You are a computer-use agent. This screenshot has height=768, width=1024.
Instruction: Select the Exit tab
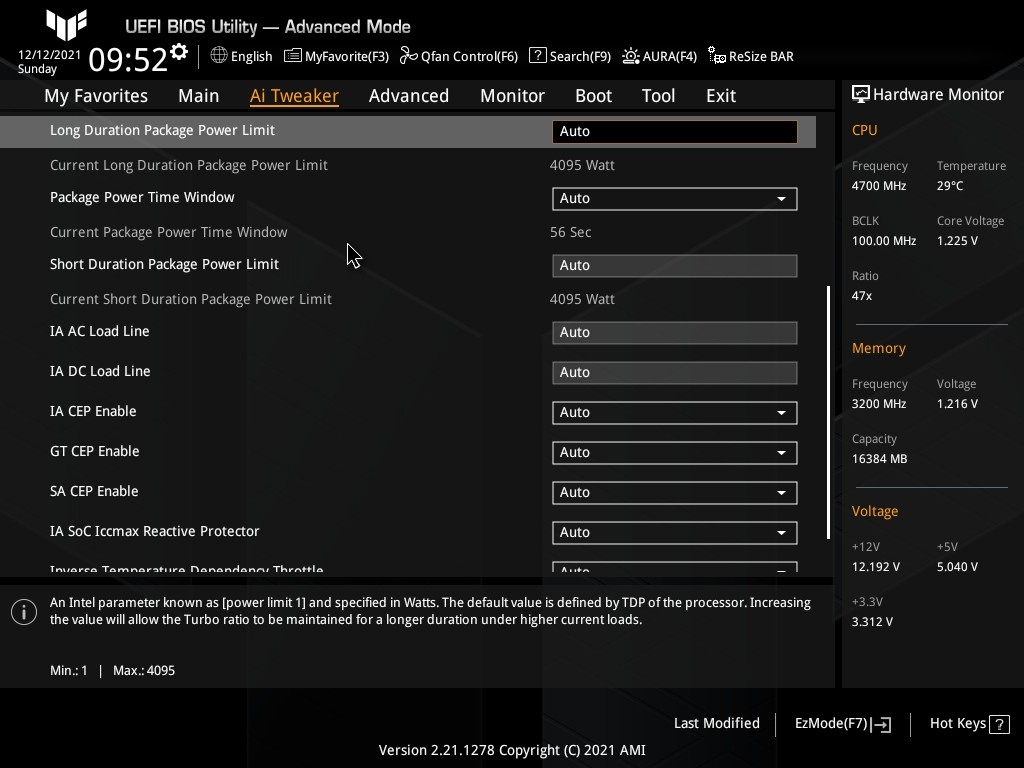point(721,96)
